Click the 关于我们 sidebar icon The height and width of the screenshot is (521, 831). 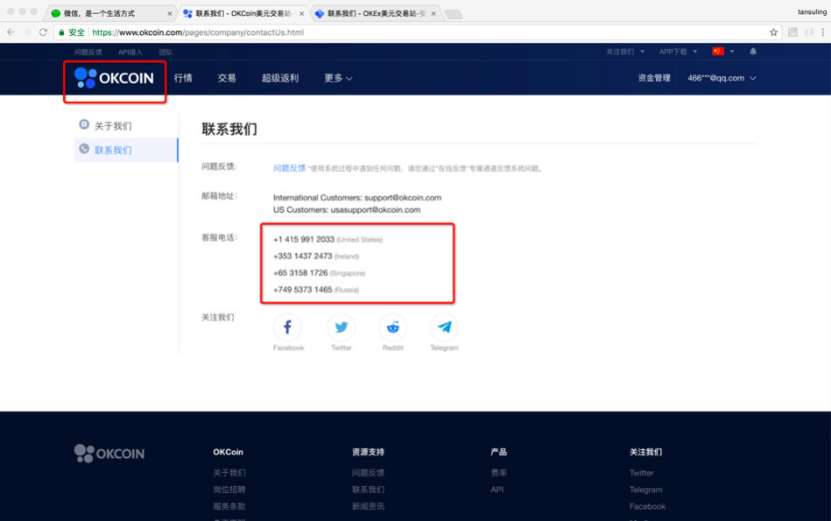84,125
